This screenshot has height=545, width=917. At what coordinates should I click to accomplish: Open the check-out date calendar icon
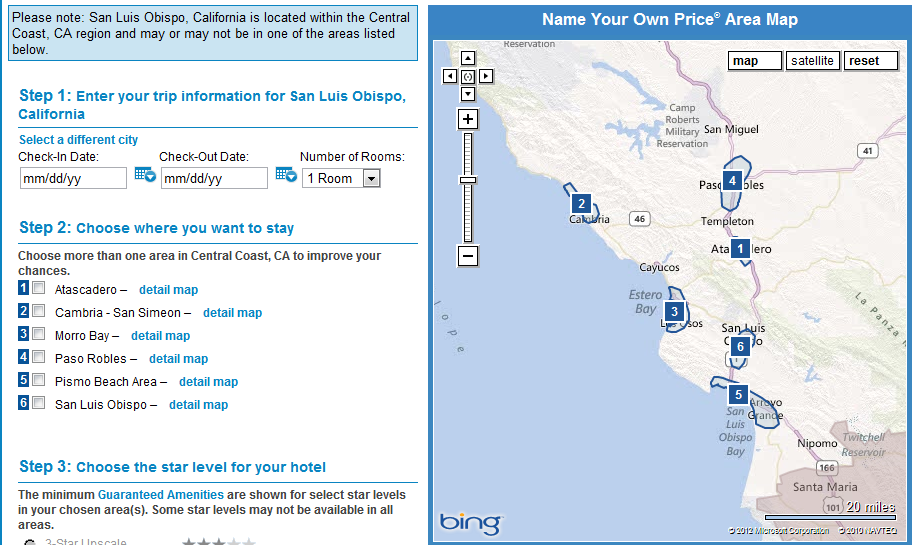point(286,176)
